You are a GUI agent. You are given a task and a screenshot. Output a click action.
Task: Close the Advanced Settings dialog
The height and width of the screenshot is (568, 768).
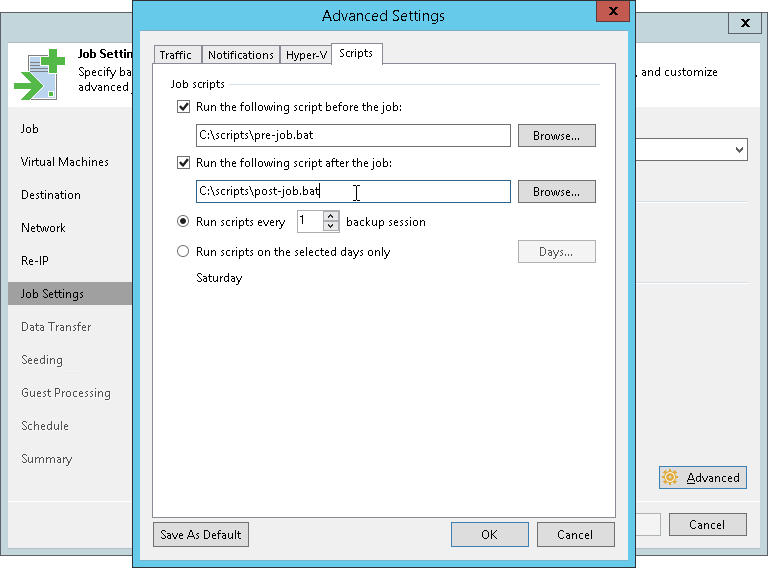(x=613, y=11)
